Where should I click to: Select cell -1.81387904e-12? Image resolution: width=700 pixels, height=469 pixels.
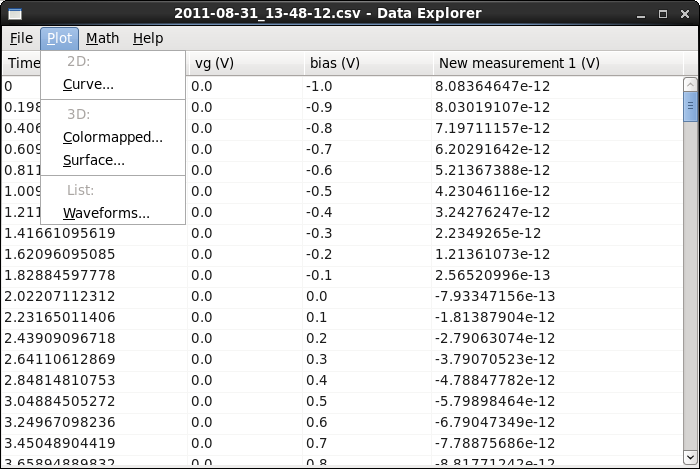[x=557, y=317]
